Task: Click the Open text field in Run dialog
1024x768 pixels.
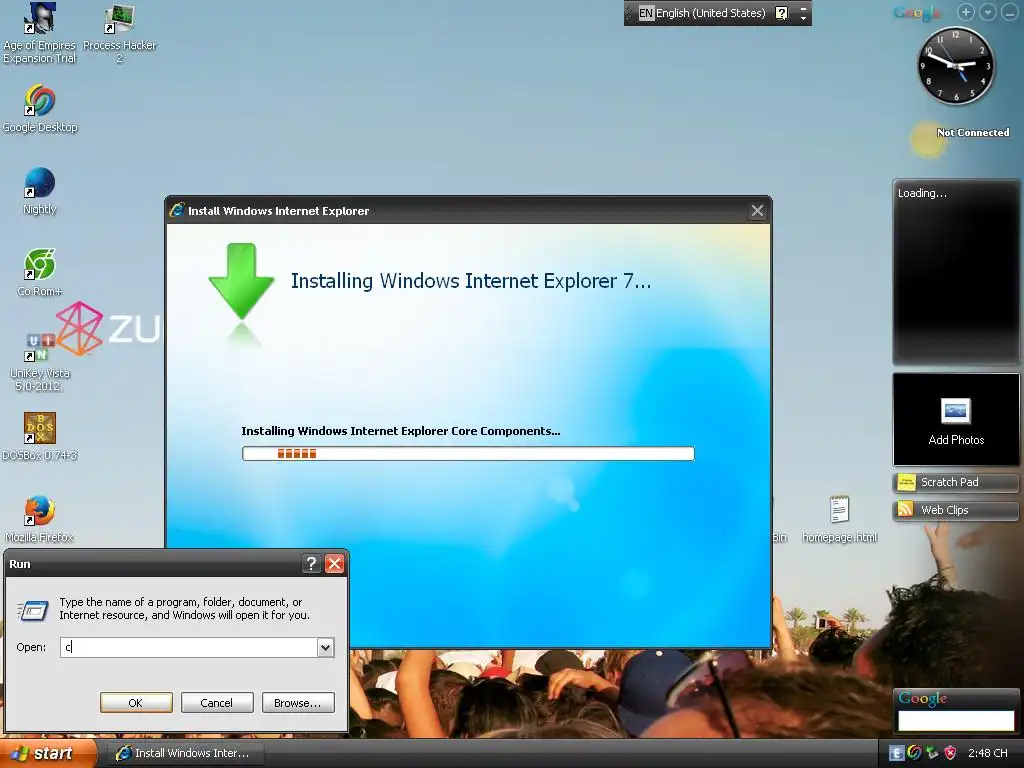Action: tap(189, 647)
